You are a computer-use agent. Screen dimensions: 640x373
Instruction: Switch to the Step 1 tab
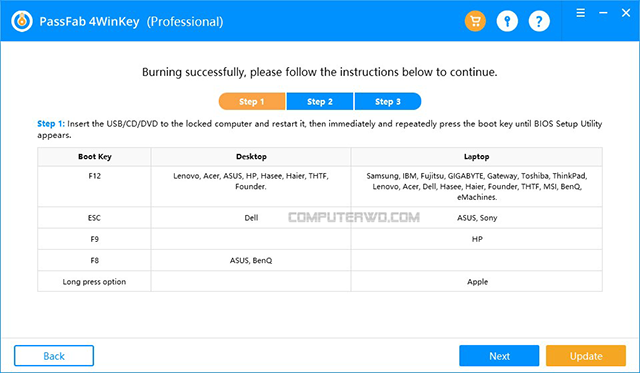(252, 102)
